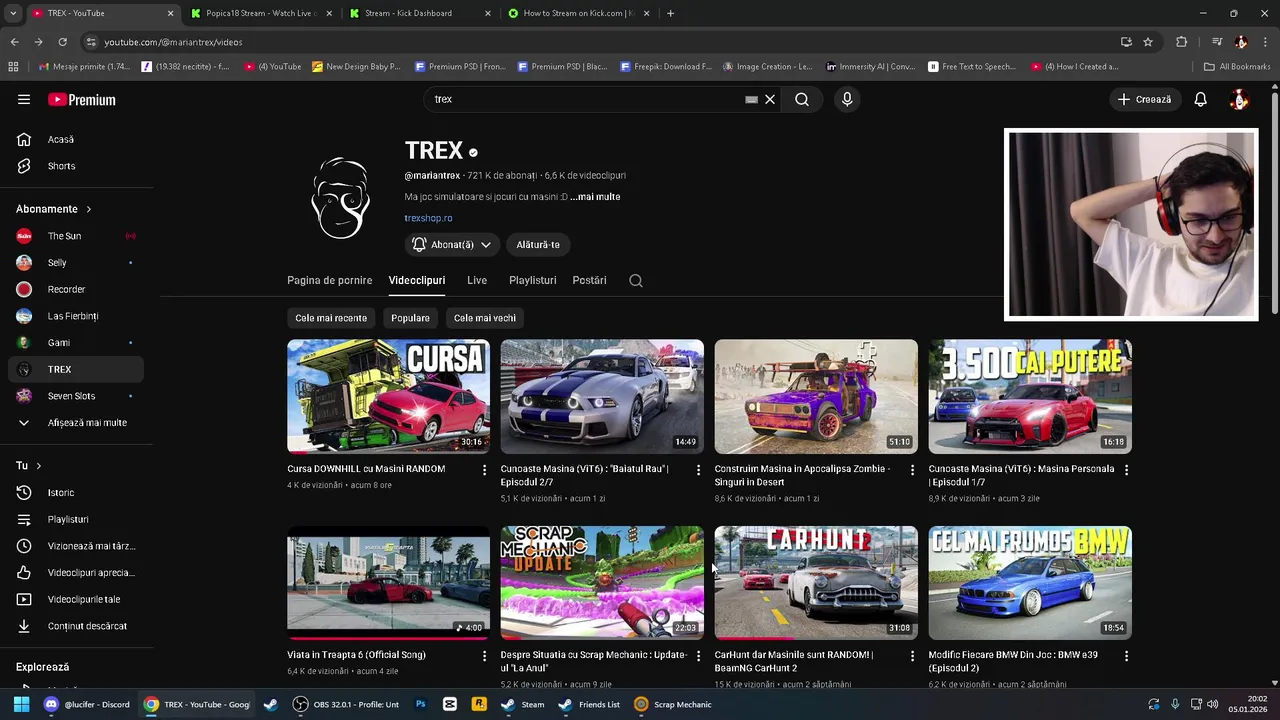Open options for Modific Fiecare BMW video
Viewport: 1280px width, 720px height.
click(1126, 656)
